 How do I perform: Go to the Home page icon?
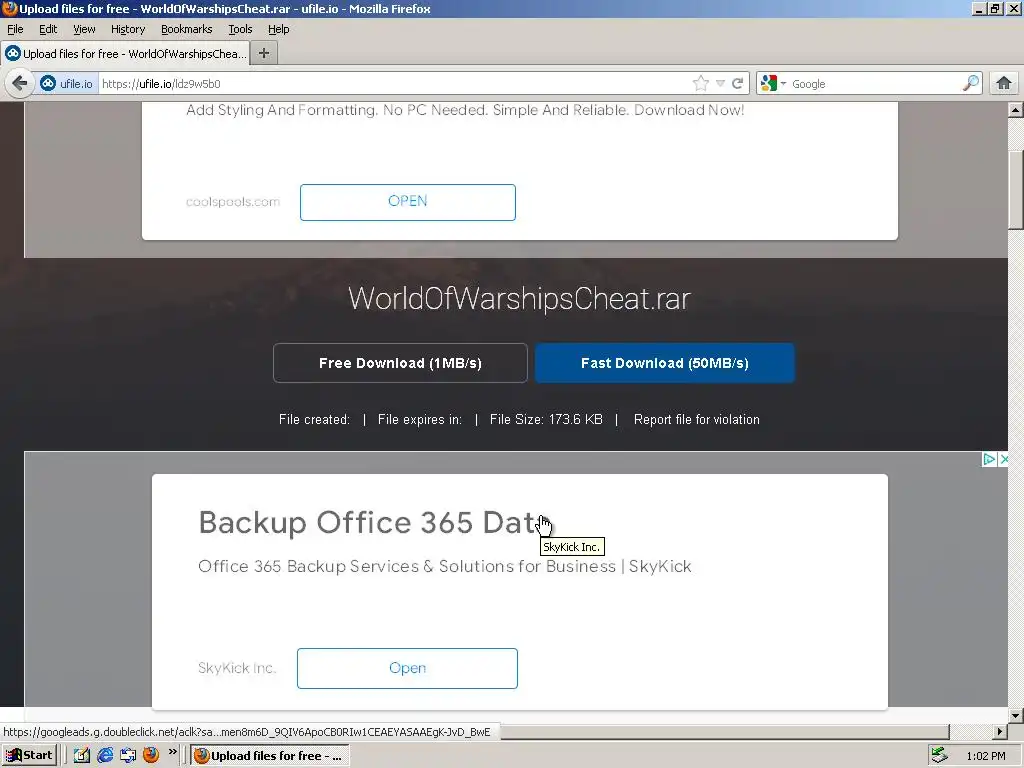[x=1004, y=84]
